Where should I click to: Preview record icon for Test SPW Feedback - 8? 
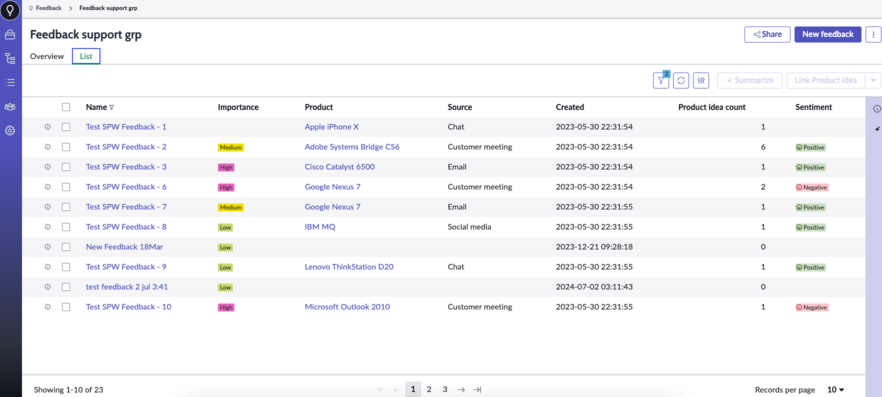click(48, 227)
